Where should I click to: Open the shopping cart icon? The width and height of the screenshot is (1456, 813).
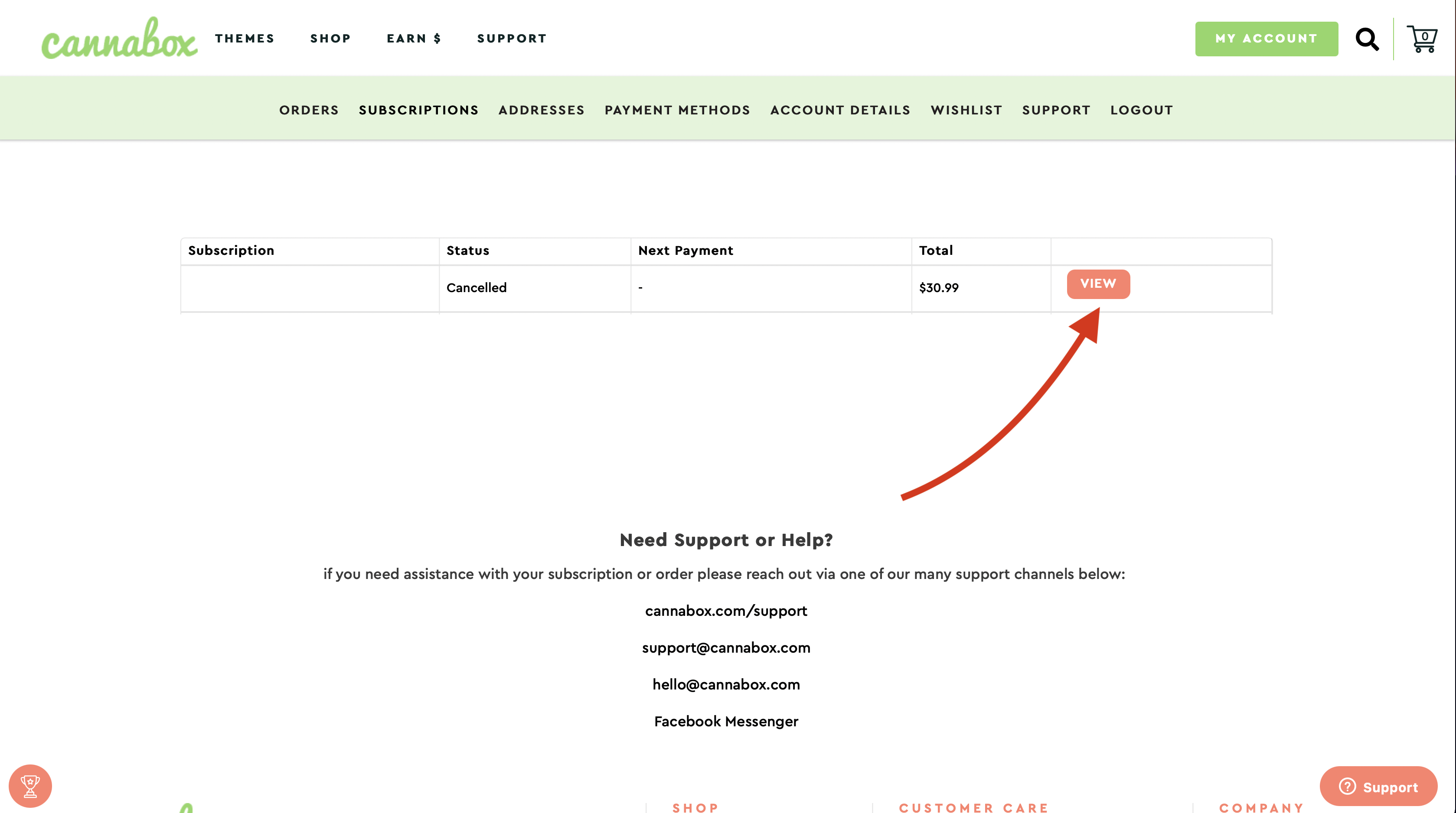coord(1422,39)
